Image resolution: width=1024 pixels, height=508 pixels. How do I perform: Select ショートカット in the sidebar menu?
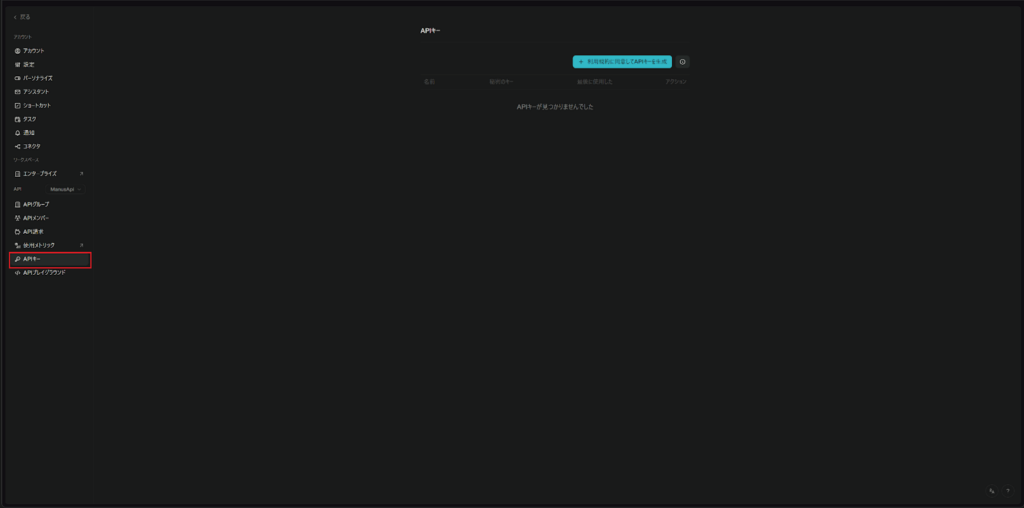pos(37,105)
